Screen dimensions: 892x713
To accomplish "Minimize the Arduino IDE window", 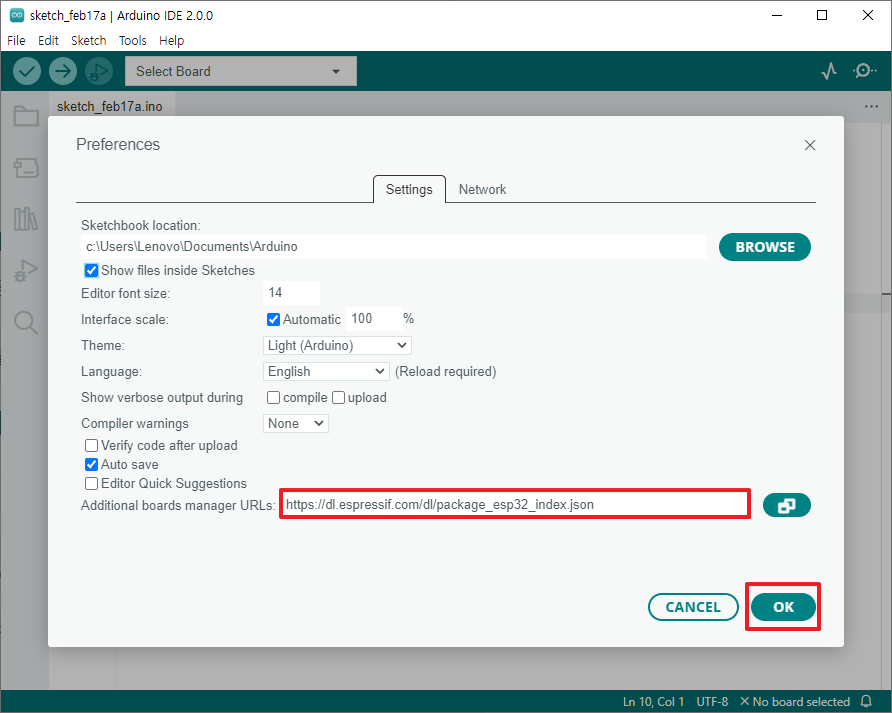I will click(777, 15).
